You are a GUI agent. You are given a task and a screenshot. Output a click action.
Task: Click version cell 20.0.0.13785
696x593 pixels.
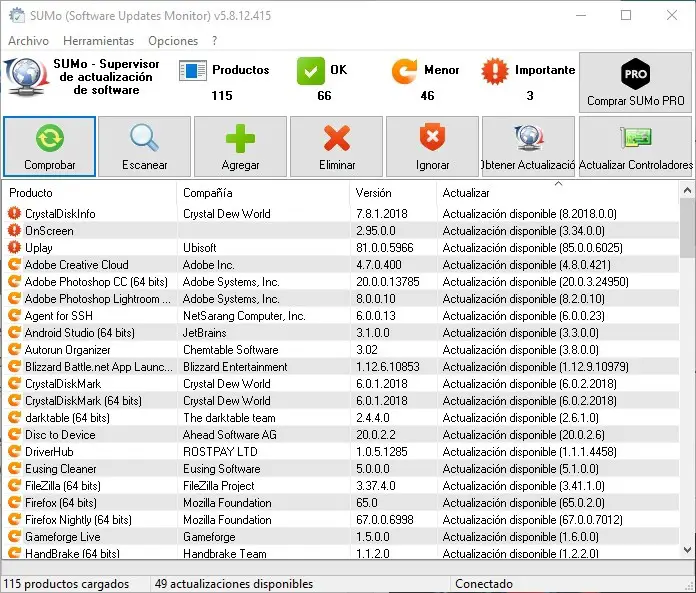coord(388,281)
